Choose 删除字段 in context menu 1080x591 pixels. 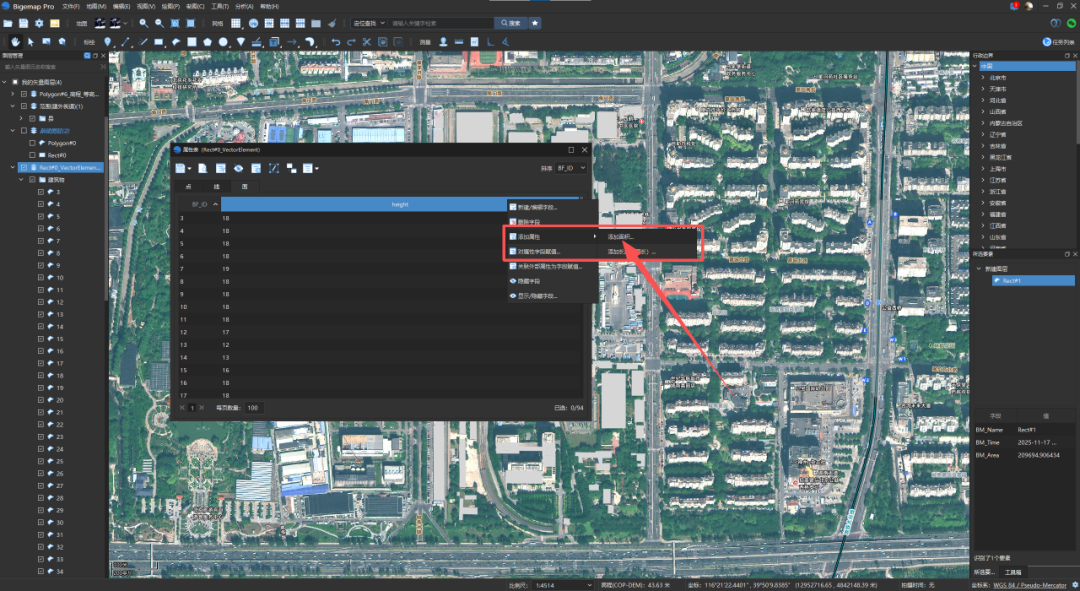552,222
